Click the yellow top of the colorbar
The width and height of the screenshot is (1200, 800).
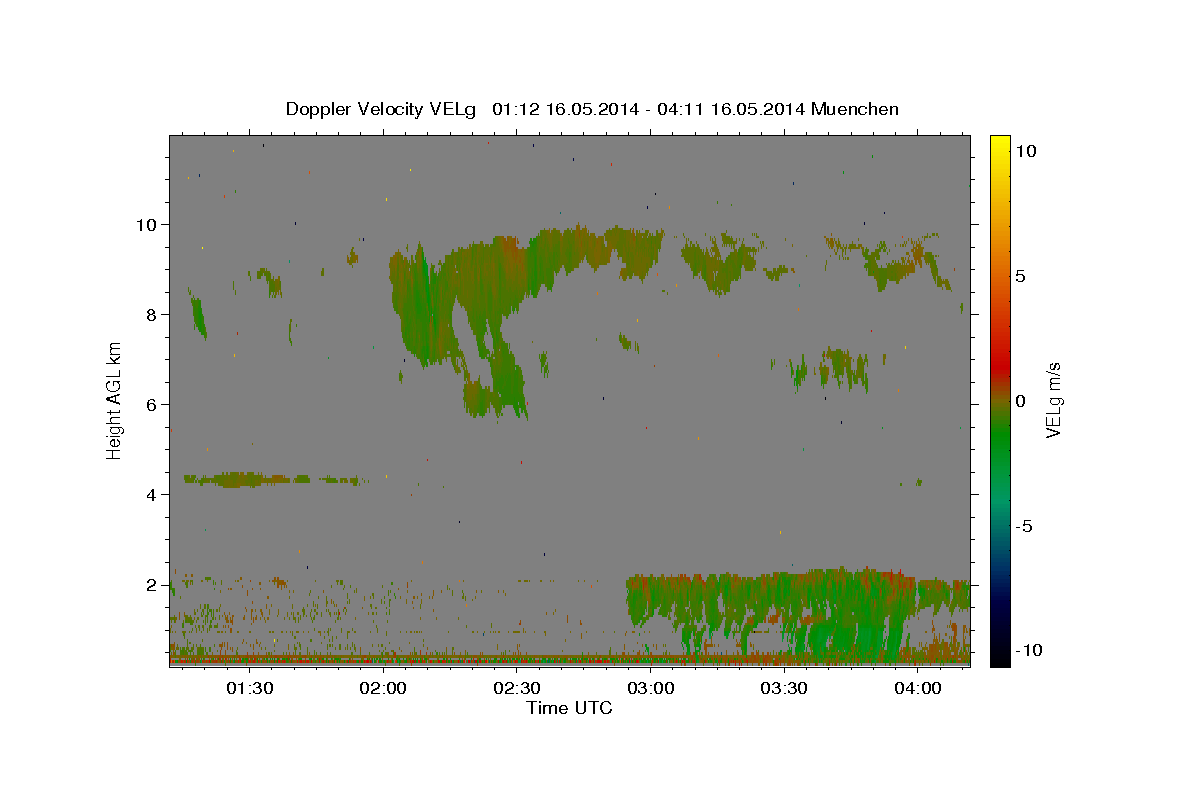(1000, 145)
